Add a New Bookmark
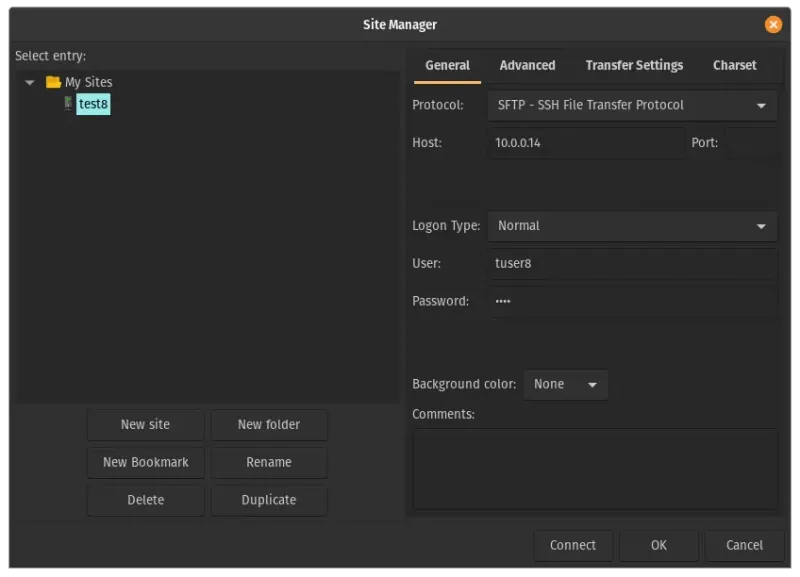Image resolution: width=800 pixels, height=577 pixels. click(145, 462)
